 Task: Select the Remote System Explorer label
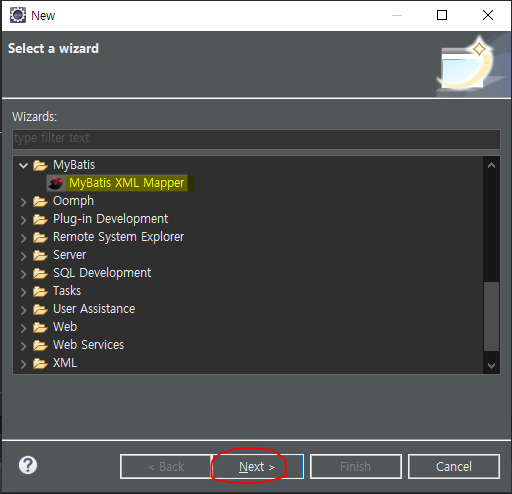click(x=118, y=237)
